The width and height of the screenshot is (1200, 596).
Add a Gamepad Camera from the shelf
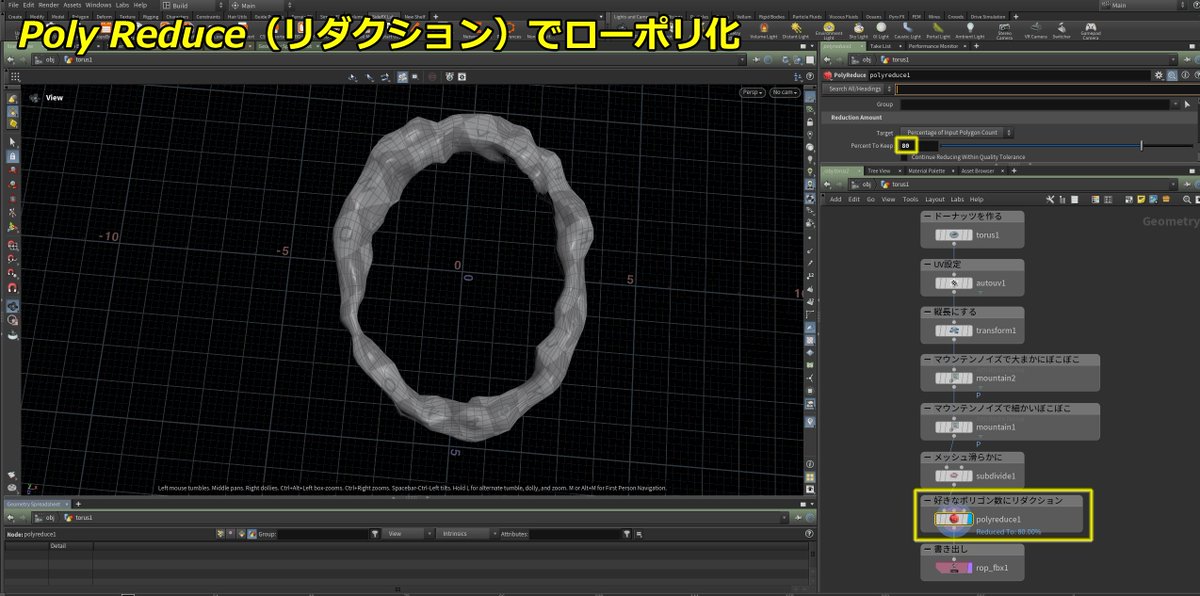pyautogui.click(x=1091, y=30)
